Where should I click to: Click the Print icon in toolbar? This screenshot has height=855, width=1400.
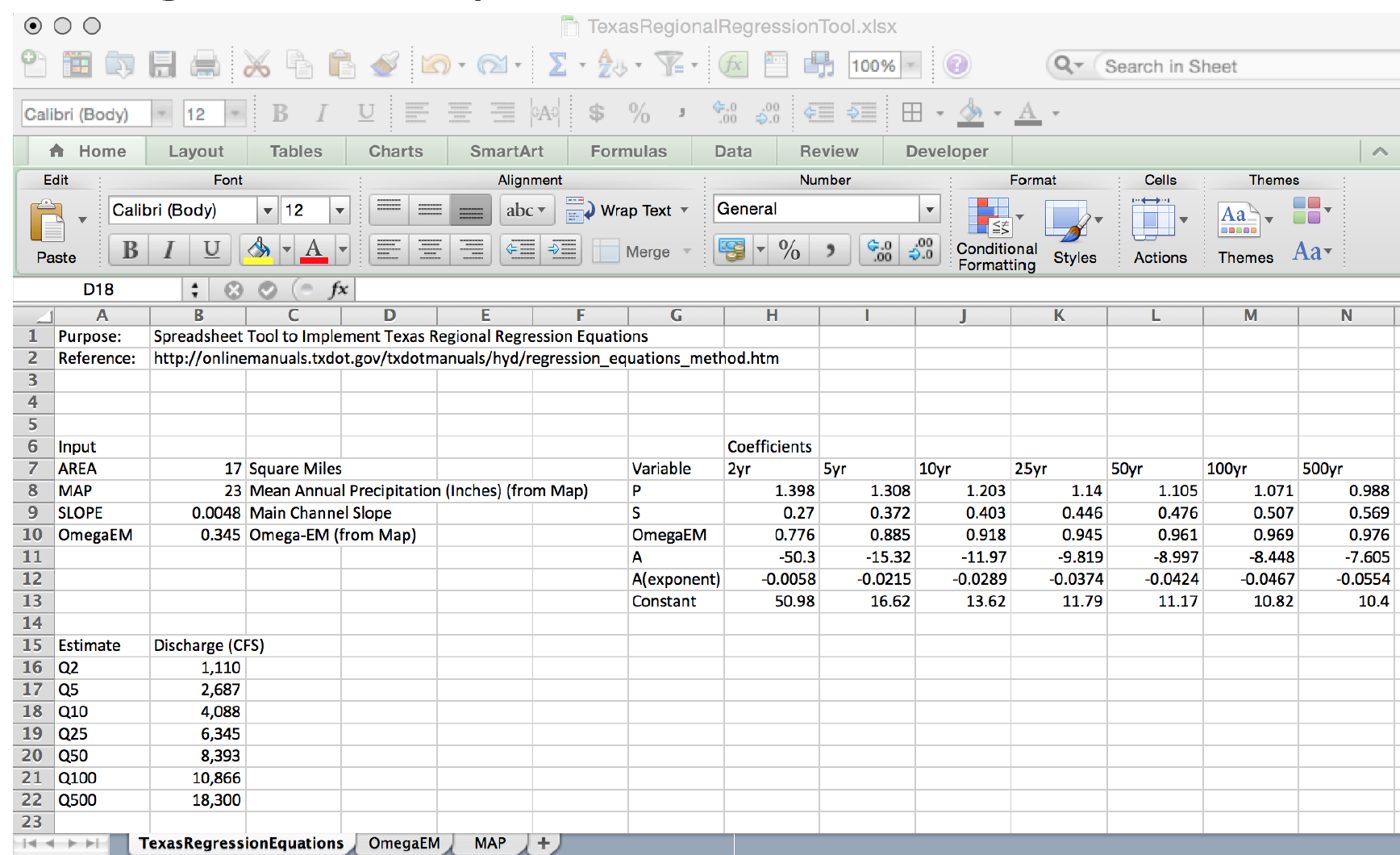(x=205, y=65)
